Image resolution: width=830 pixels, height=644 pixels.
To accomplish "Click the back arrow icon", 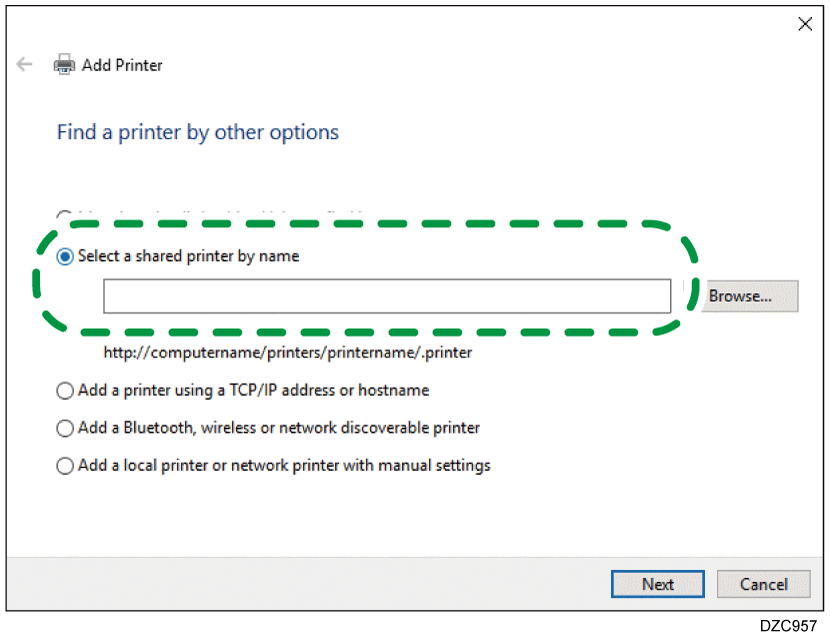I will (25, 65).
